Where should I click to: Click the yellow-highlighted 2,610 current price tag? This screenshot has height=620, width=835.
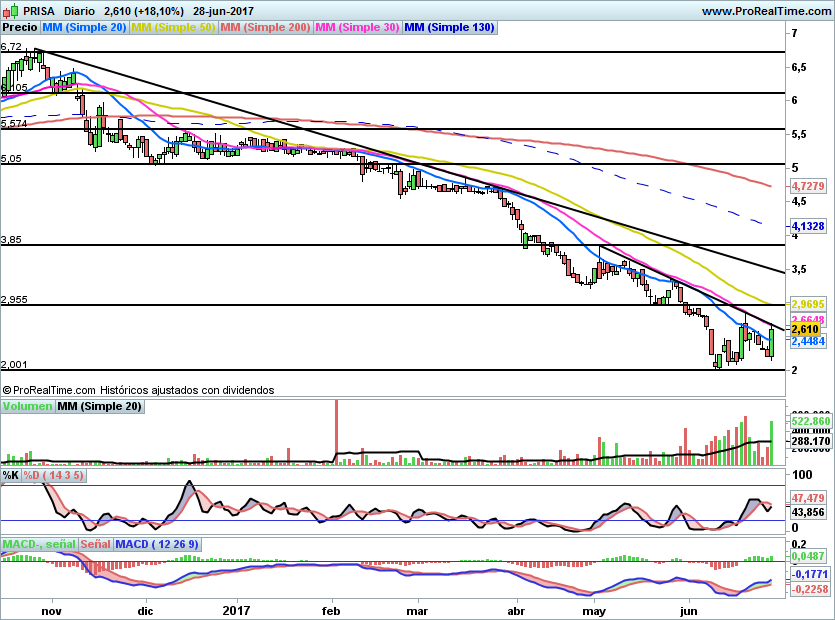[x=806, y=329]
